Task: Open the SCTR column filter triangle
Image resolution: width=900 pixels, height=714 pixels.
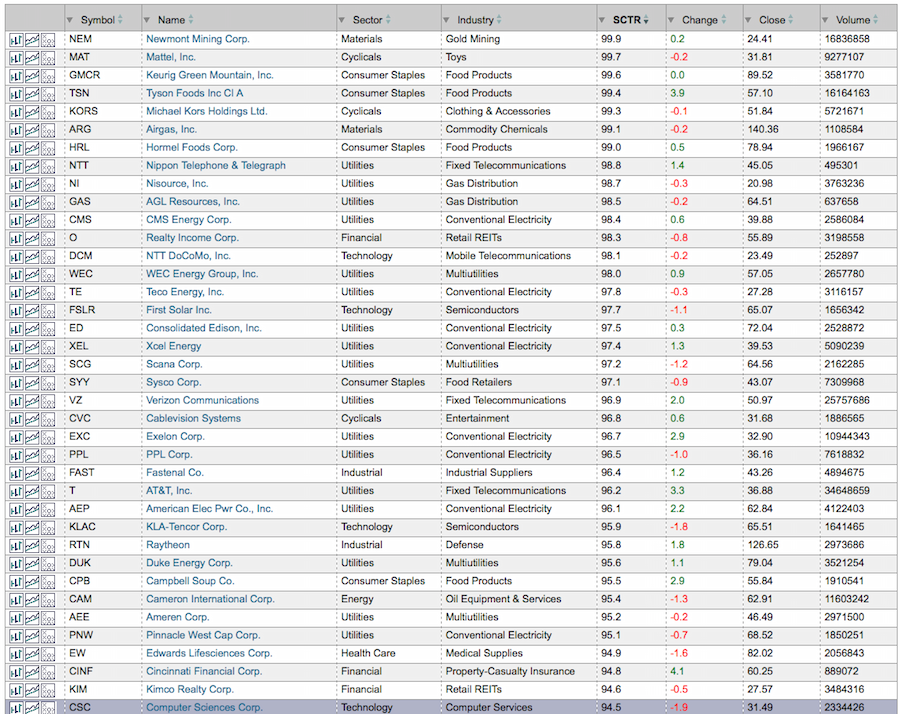Action: [602, 20]
